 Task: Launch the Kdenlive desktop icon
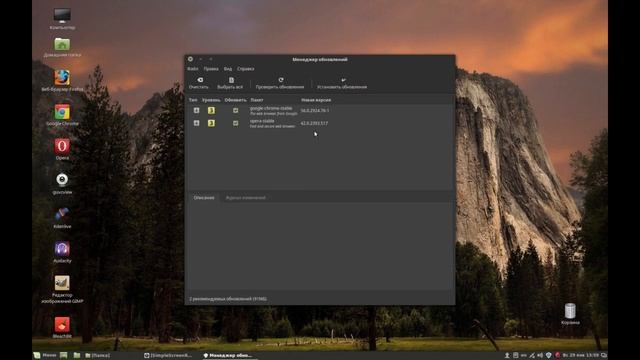[62, 217]
